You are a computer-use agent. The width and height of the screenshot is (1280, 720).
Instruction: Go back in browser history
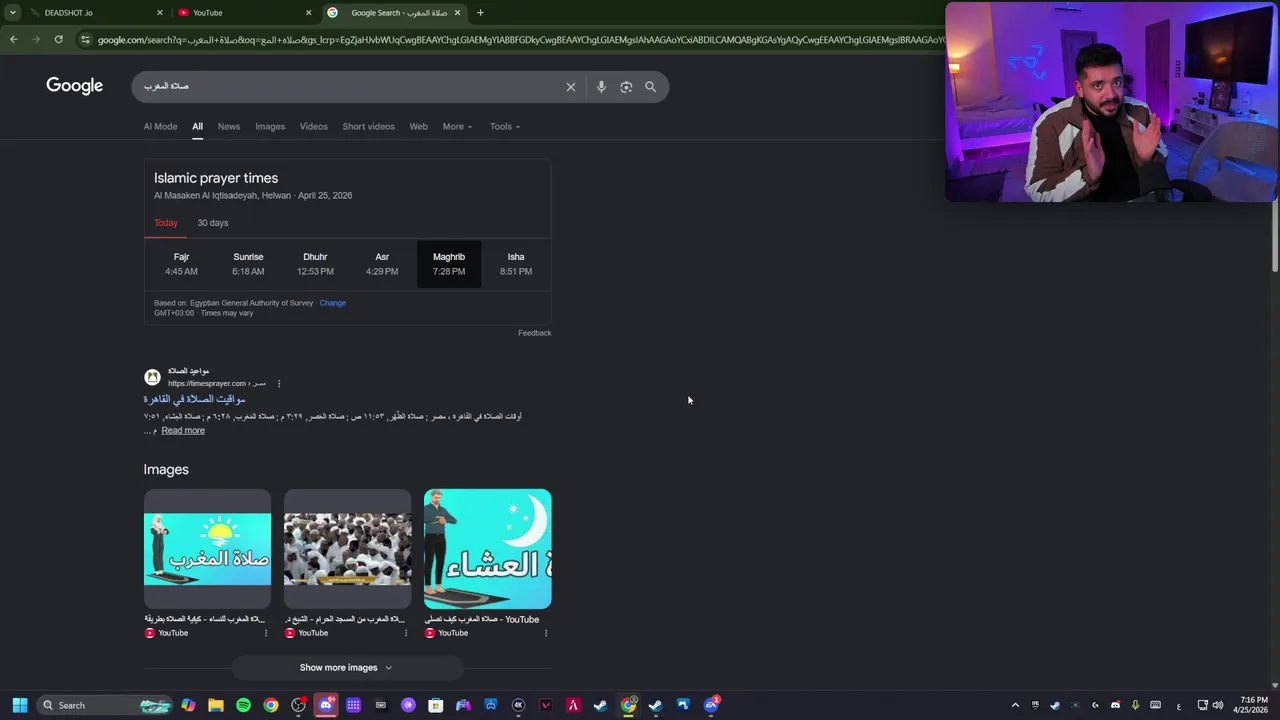click(x=13, y=39)
